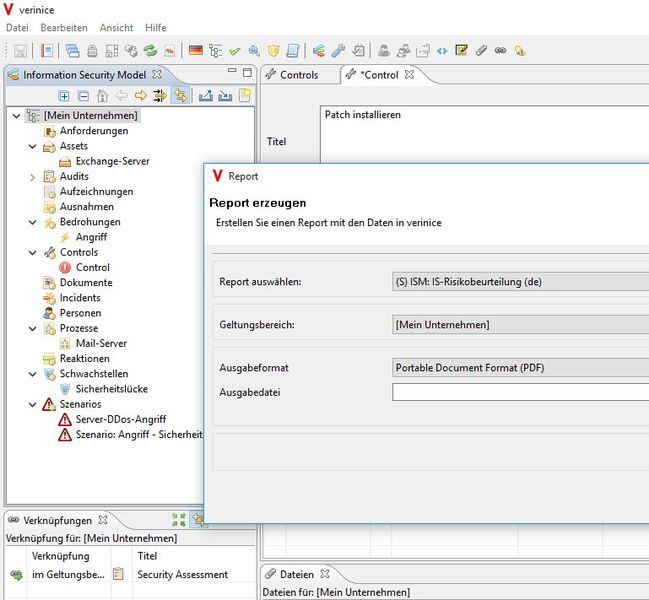Open the Bearbeiten menu
Image resolution: width=649 pixels, height=600 pixels.
point(64,28)
